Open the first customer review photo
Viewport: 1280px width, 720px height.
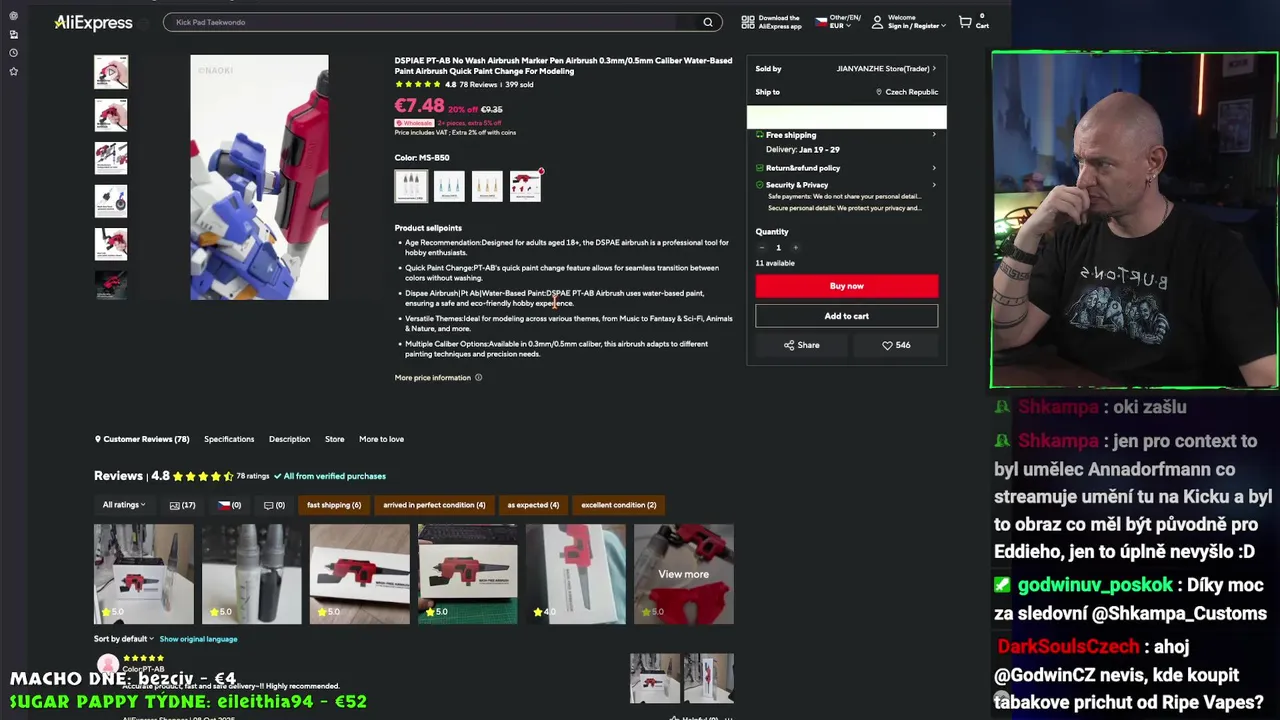[x=144, y=574]
